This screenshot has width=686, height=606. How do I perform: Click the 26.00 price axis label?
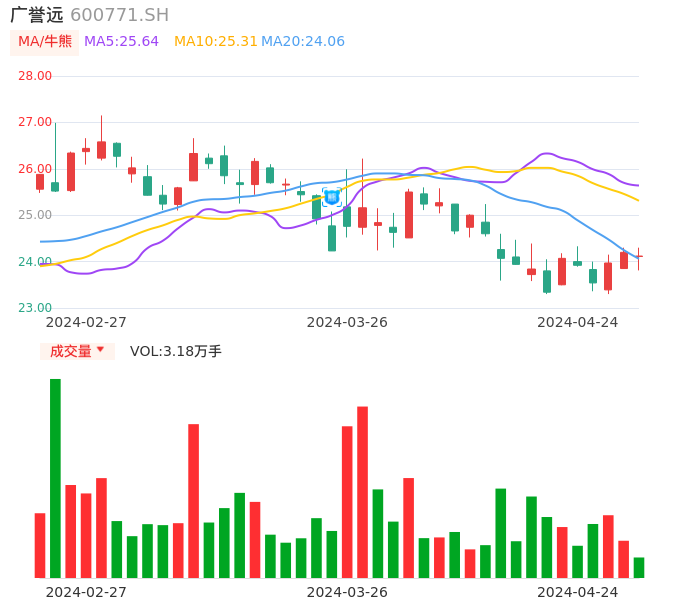click(x=35, y=169)
